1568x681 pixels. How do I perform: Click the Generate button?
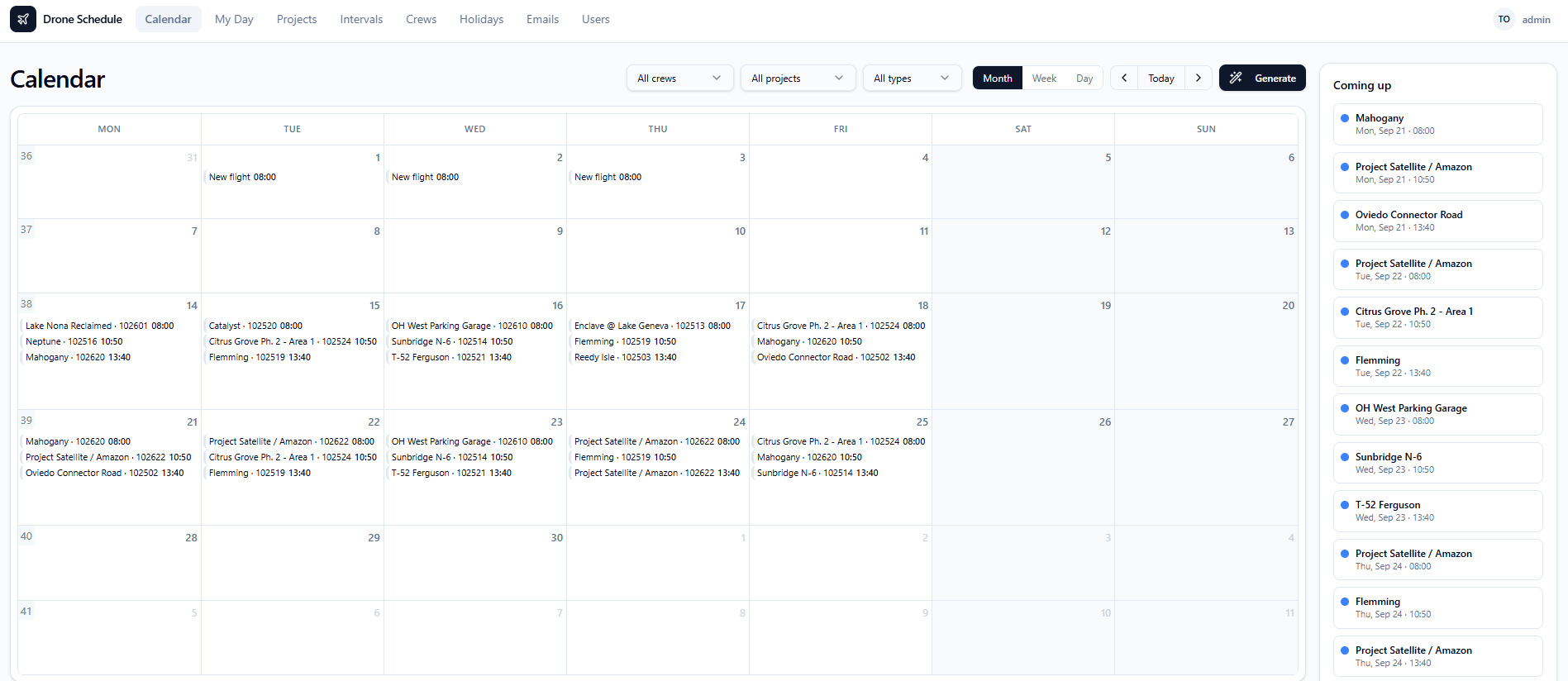1262,78
